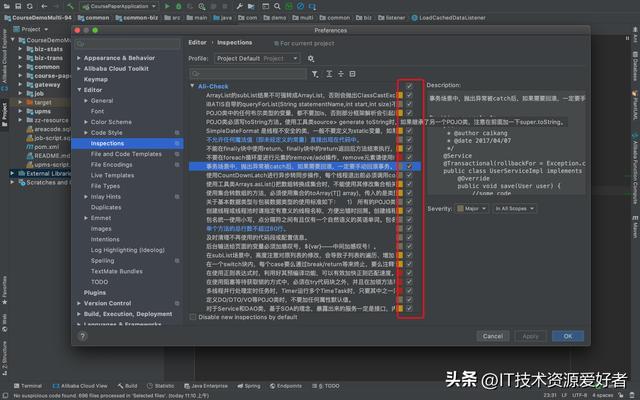Focus the inspections search field
The image size is (640, 400).
(248, 73)
